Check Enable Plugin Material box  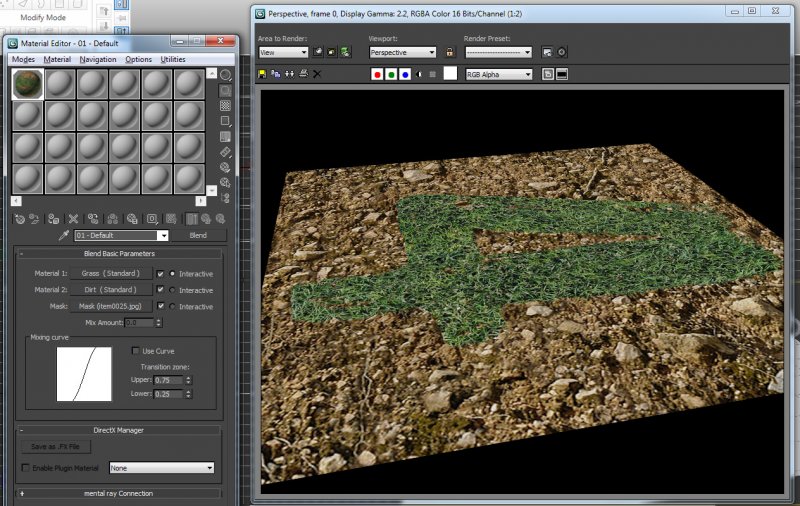pyautogui.click(x=26, y=467)
